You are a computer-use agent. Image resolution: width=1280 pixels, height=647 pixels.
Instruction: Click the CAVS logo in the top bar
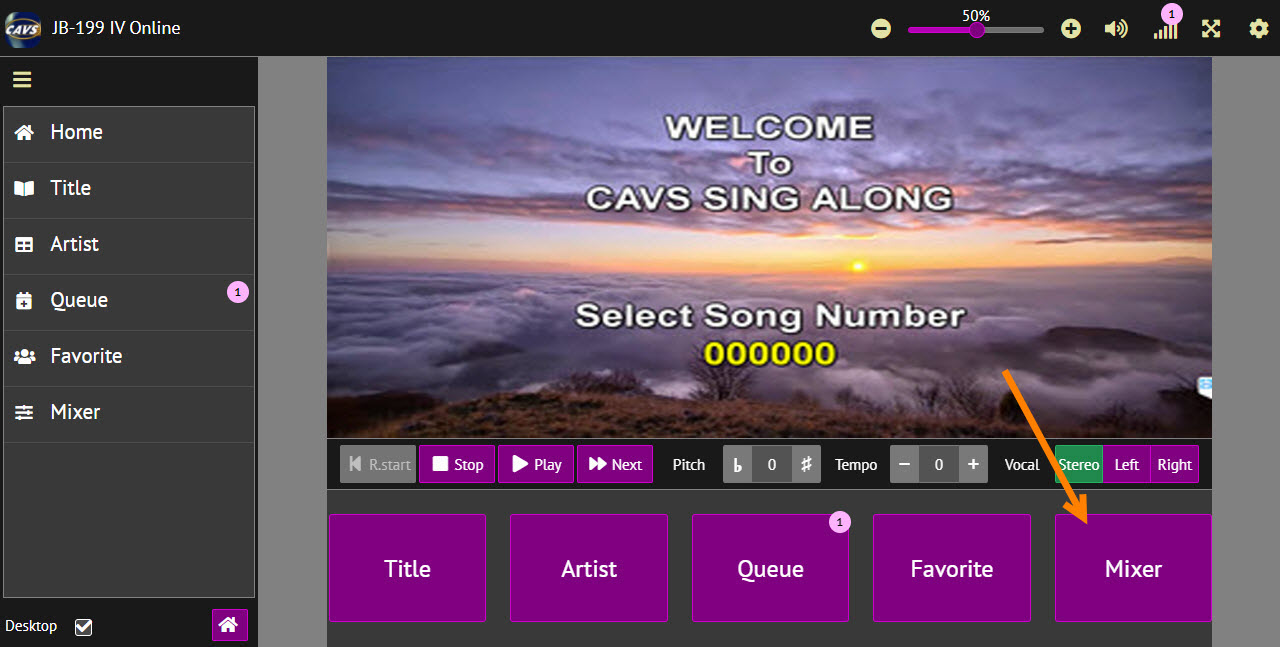click(23, 27)
